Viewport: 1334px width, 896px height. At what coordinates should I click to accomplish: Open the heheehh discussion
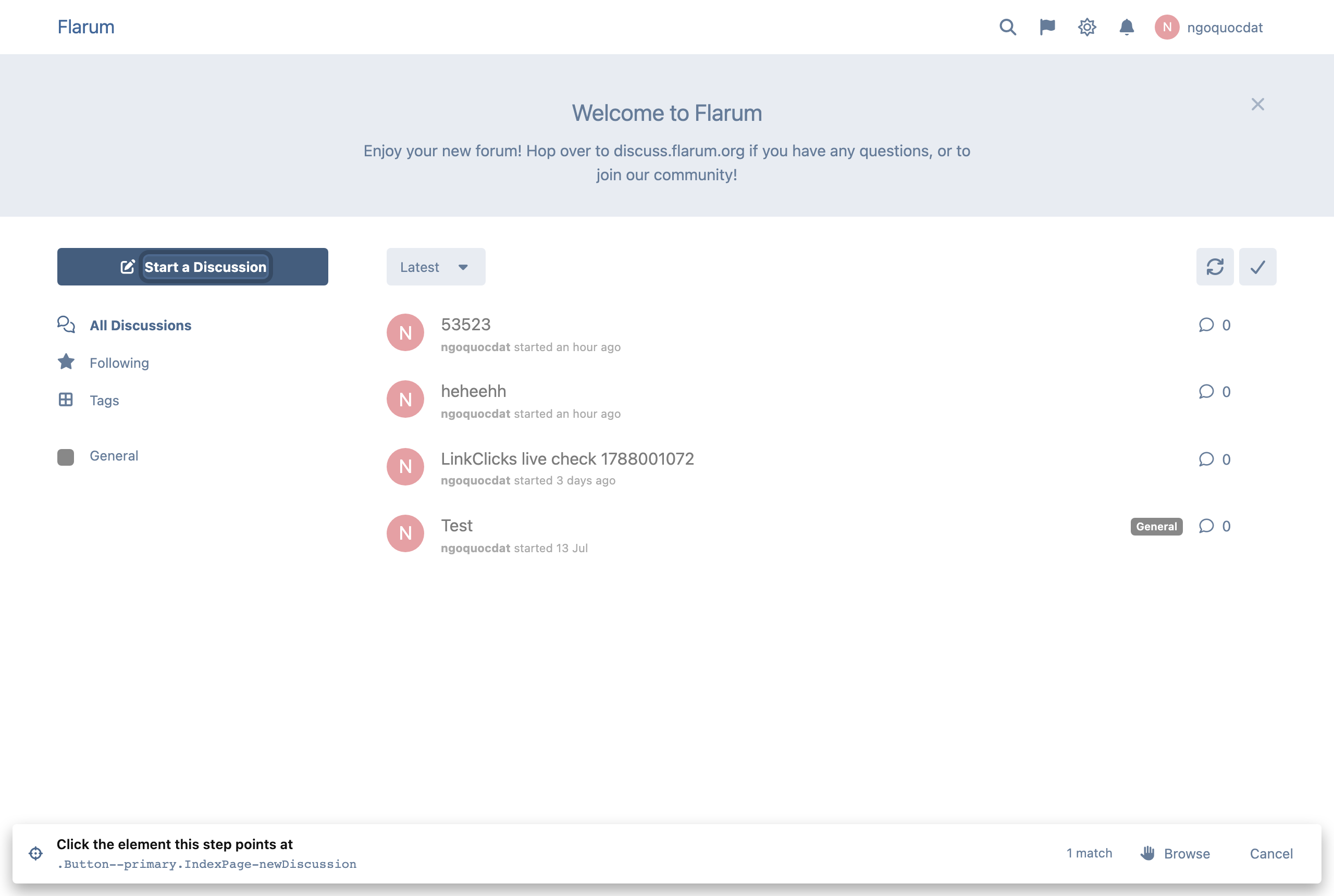pyautogui.click(x=473, y=391)
